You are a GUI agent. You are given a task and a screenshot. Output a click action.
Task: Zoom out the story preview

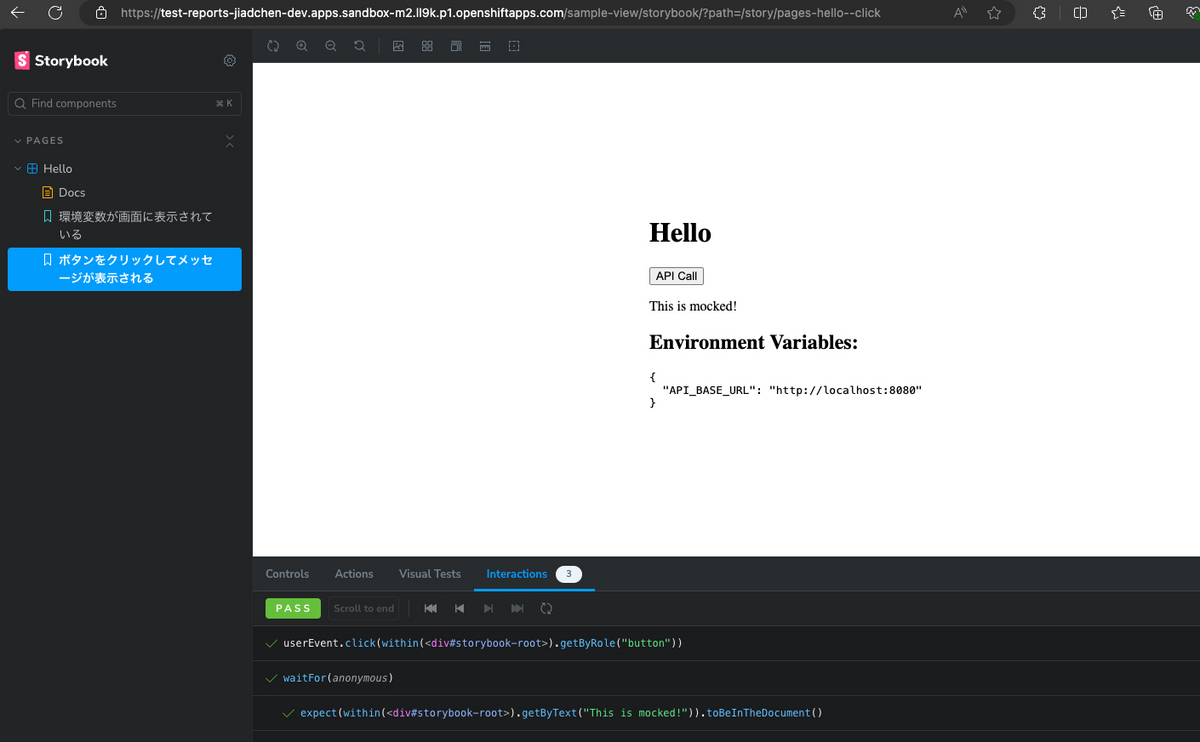tap(330, 46)
